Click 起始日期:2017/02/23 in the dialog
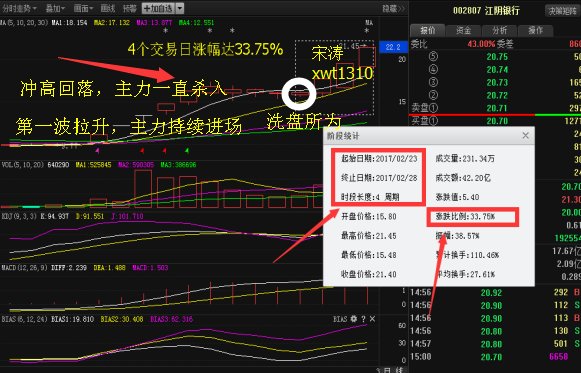Viewport: 581px width, 373px height. pyautogui.click(x=379, y=159)
